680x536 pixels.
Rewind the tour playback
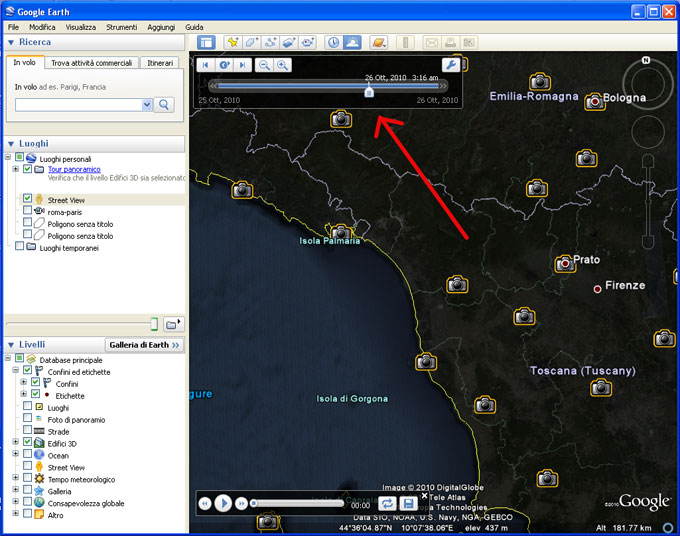205,503
